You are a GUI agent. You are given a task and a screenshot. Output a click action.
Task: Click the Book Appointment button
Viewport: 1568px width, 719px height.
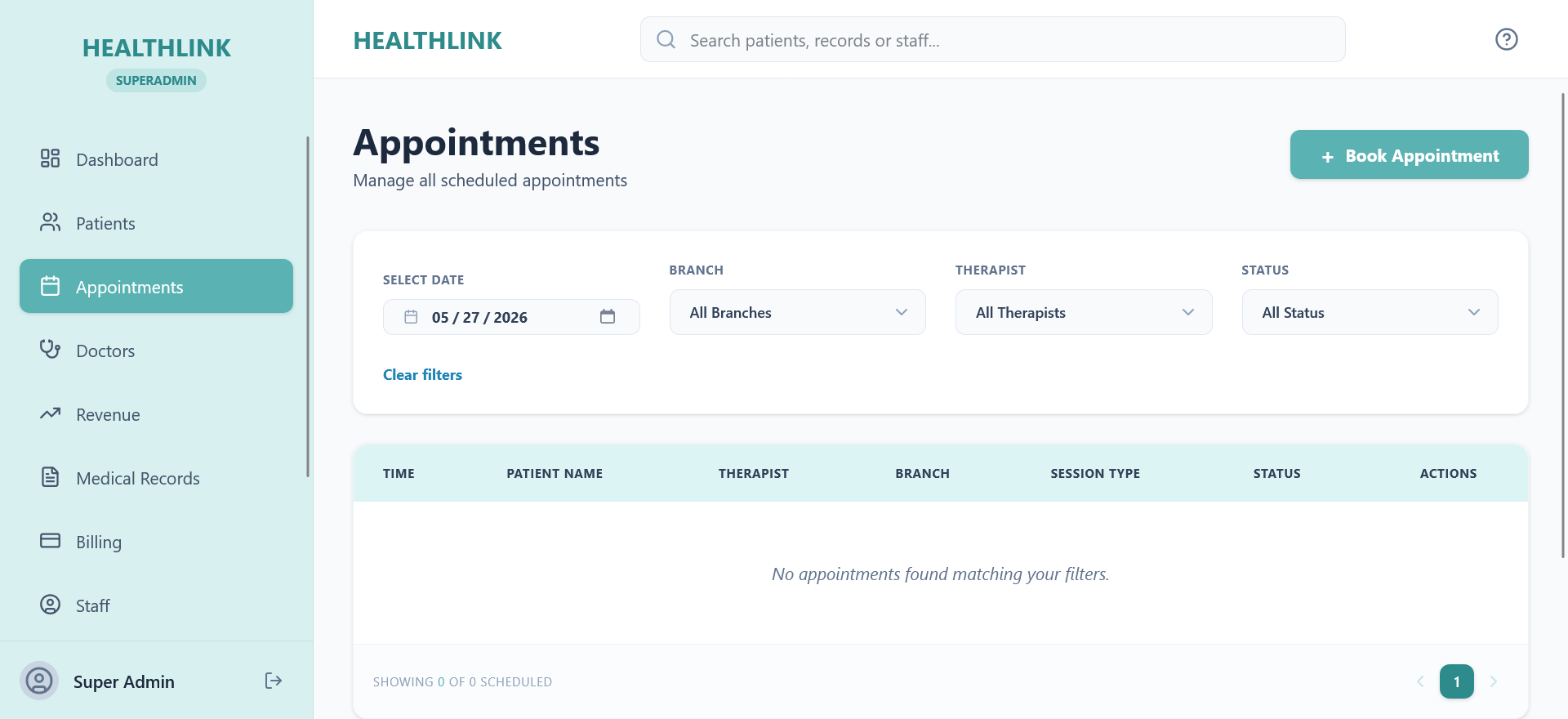(x=1409, y=154)
